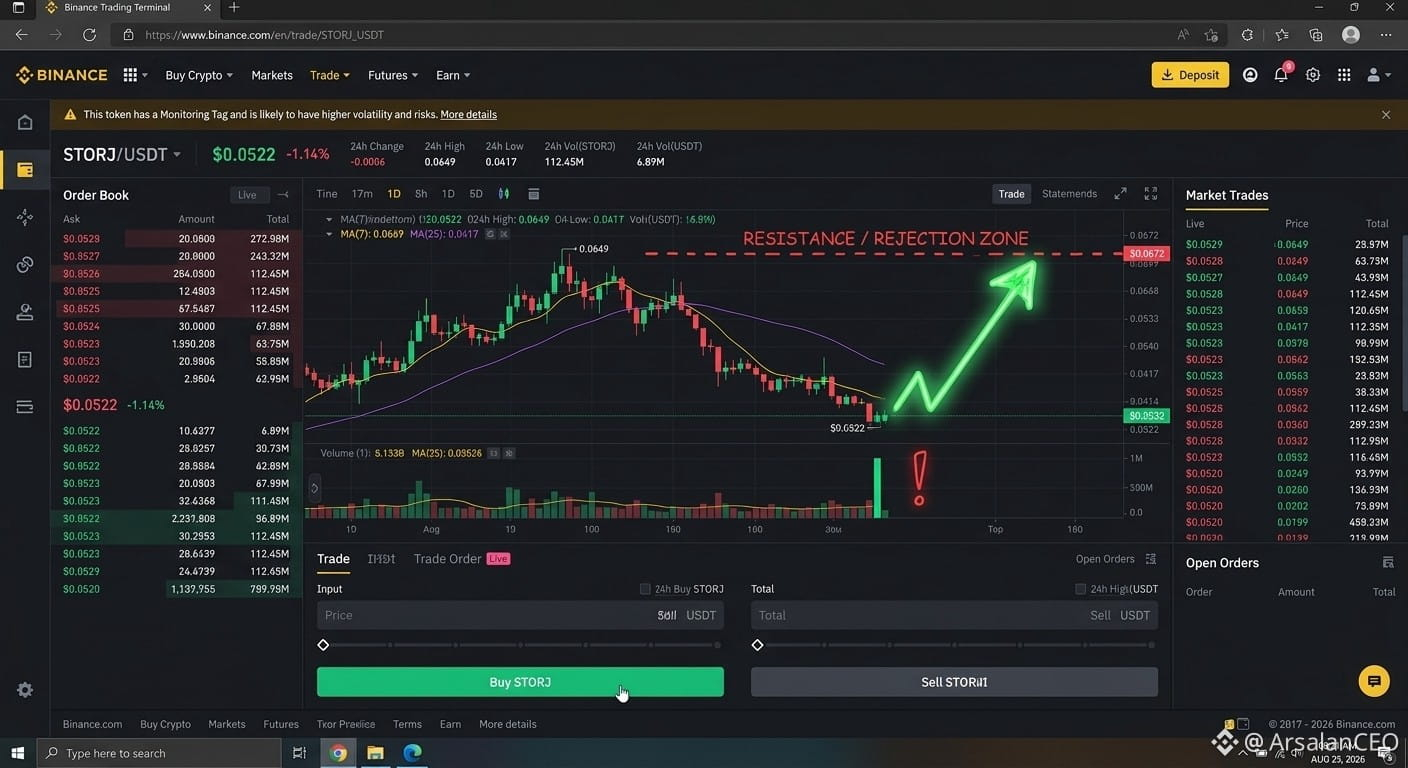Click the card icon in the left sidebar

point(25,406)
